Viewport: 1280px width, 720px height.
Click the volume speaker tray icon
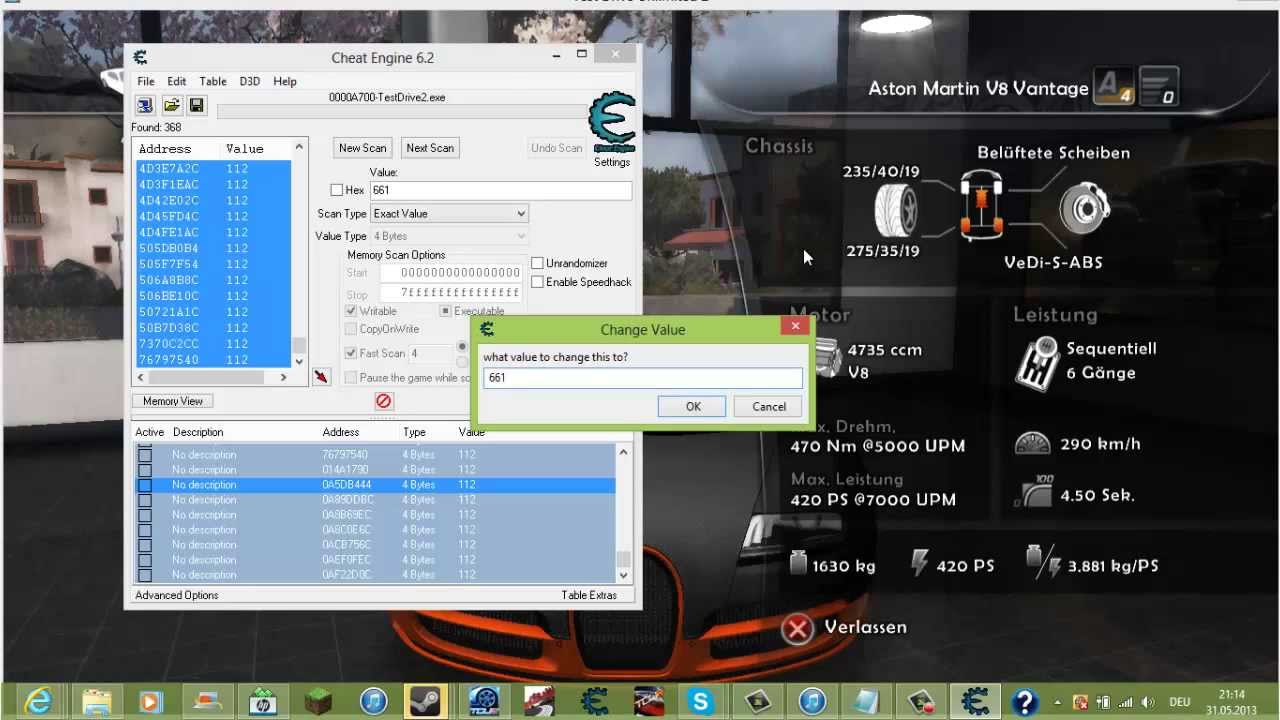pyautogui.click(x=1148, y=702)
